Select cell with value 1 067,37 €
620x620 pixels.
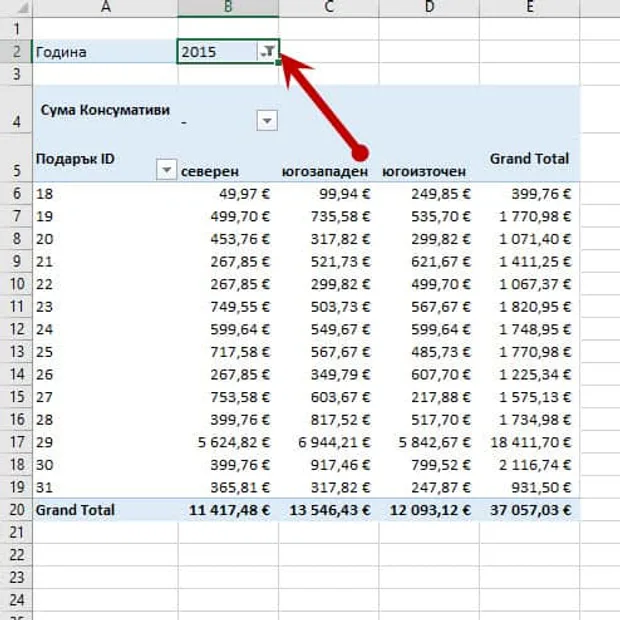pos(529,284)
